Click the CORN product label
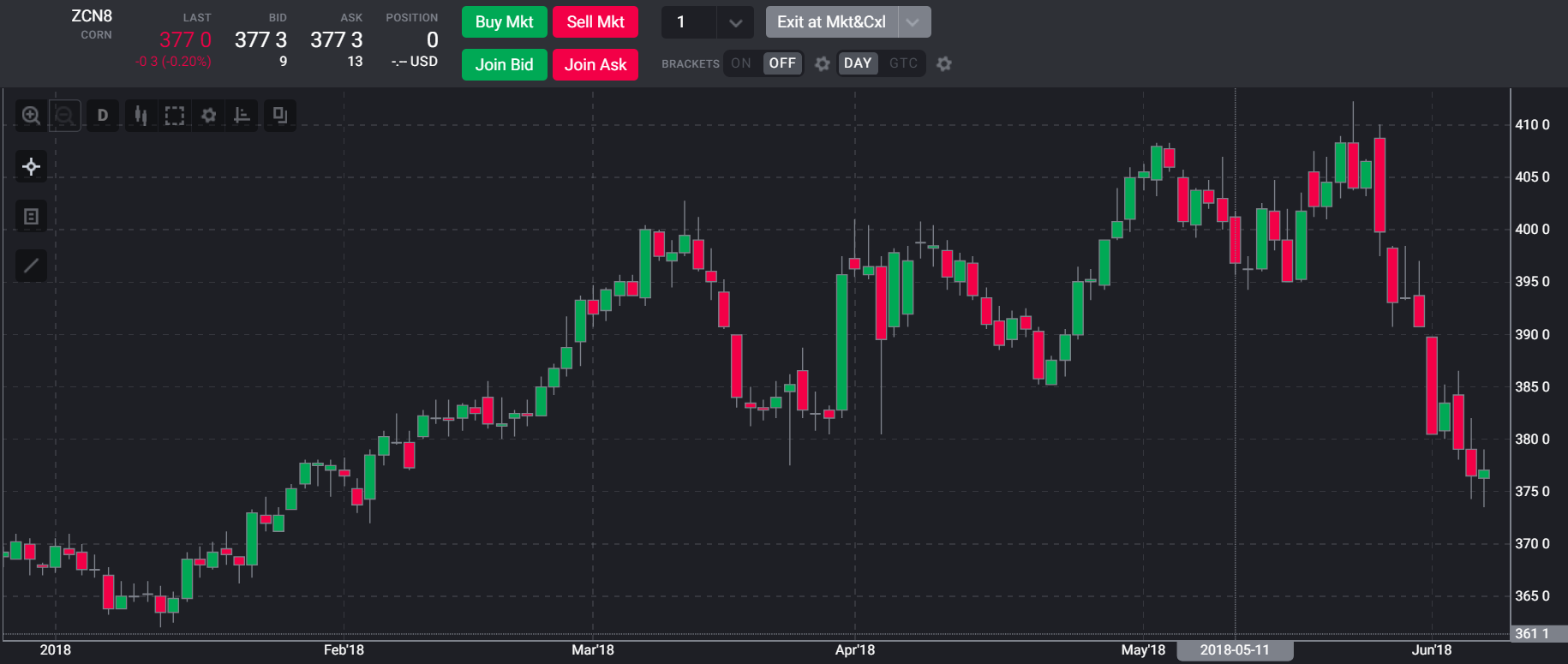The image size is (1568, 664). [96, 35]
